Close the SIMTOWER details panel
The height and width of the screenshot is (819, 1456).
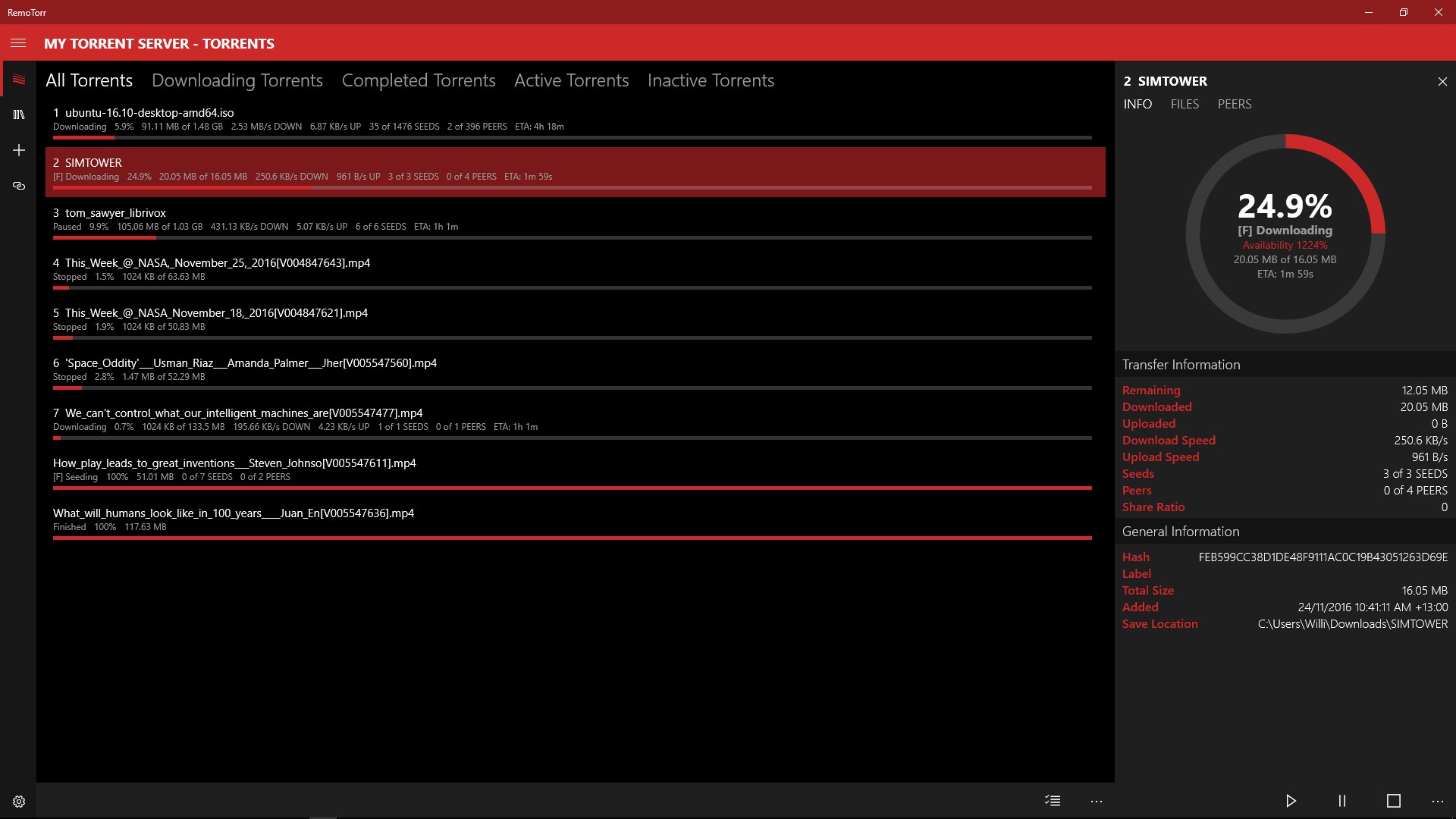(x=1442, y=81)
